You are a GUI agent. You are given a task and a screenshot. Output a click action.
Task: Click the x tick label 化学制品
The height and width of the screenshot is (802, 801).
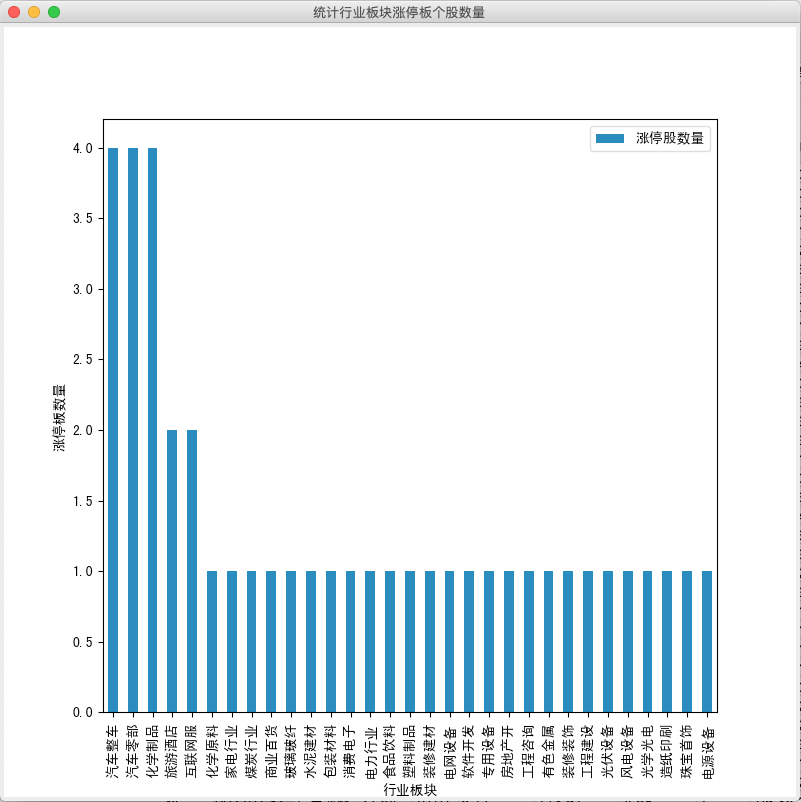click(x=152, y=751)
